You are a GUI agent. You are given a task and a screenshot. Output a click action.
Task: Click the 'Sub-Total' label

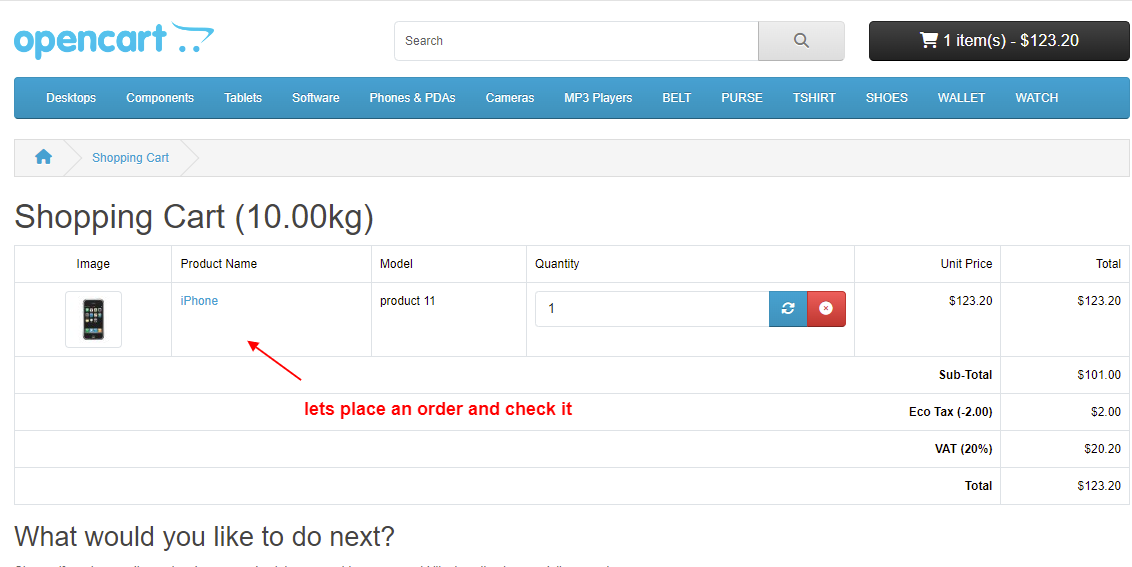pyautogui.click(x=965, y=375)
